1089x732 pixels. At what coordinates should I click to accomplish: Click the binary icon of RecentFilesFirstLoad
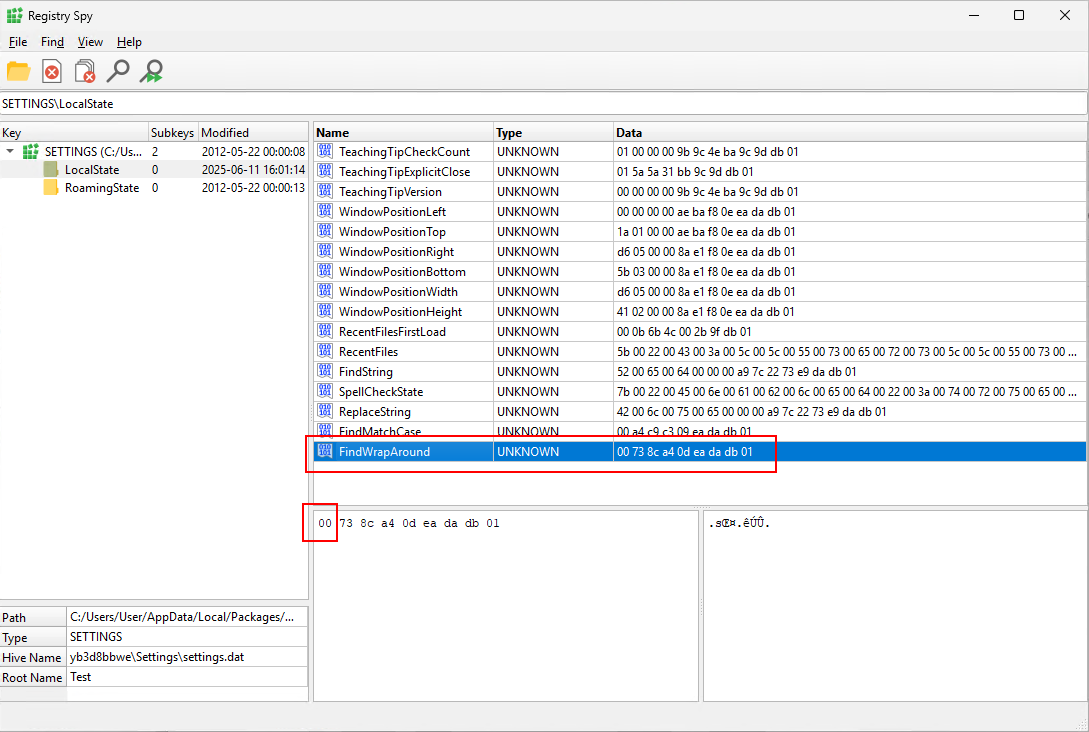[x=325, y=331]
